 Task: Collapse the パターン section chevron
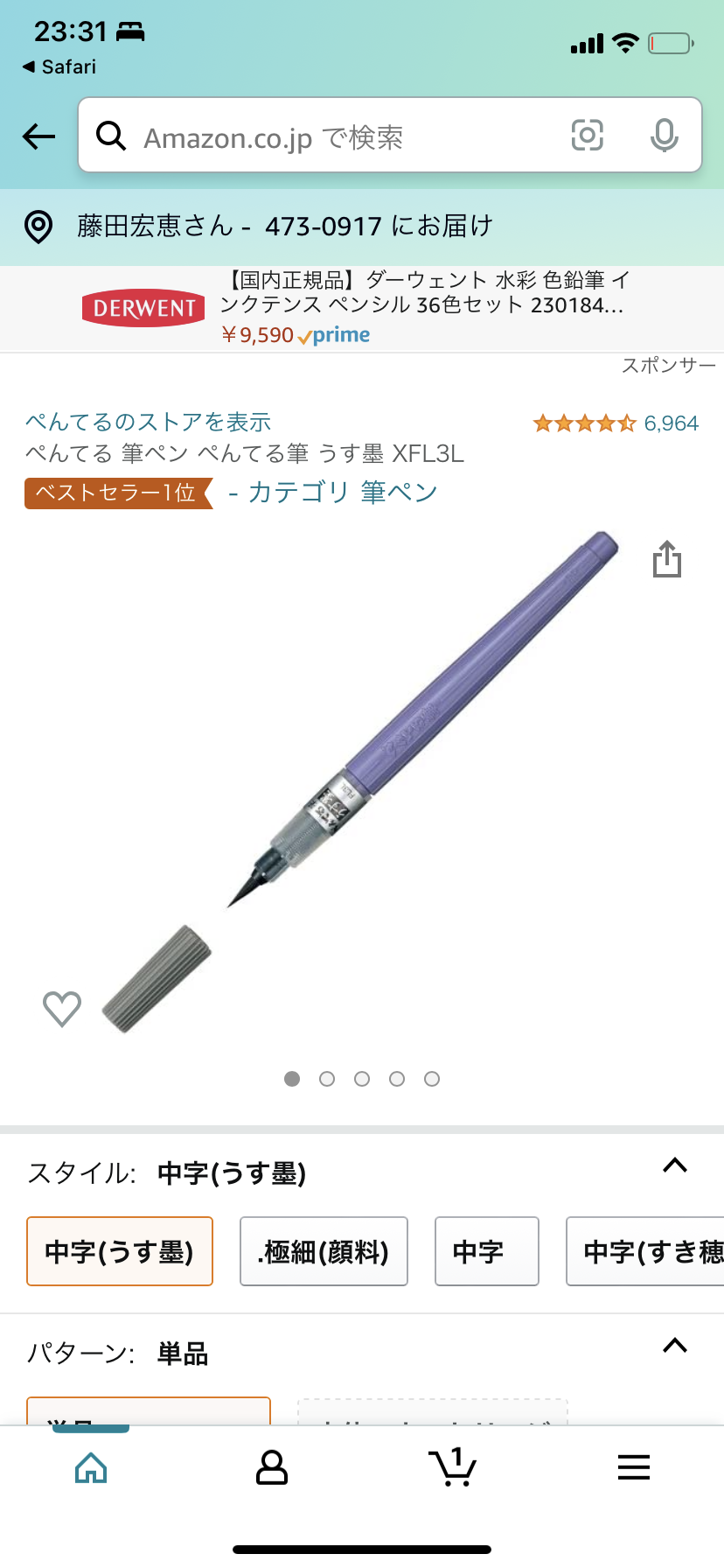675,1346
